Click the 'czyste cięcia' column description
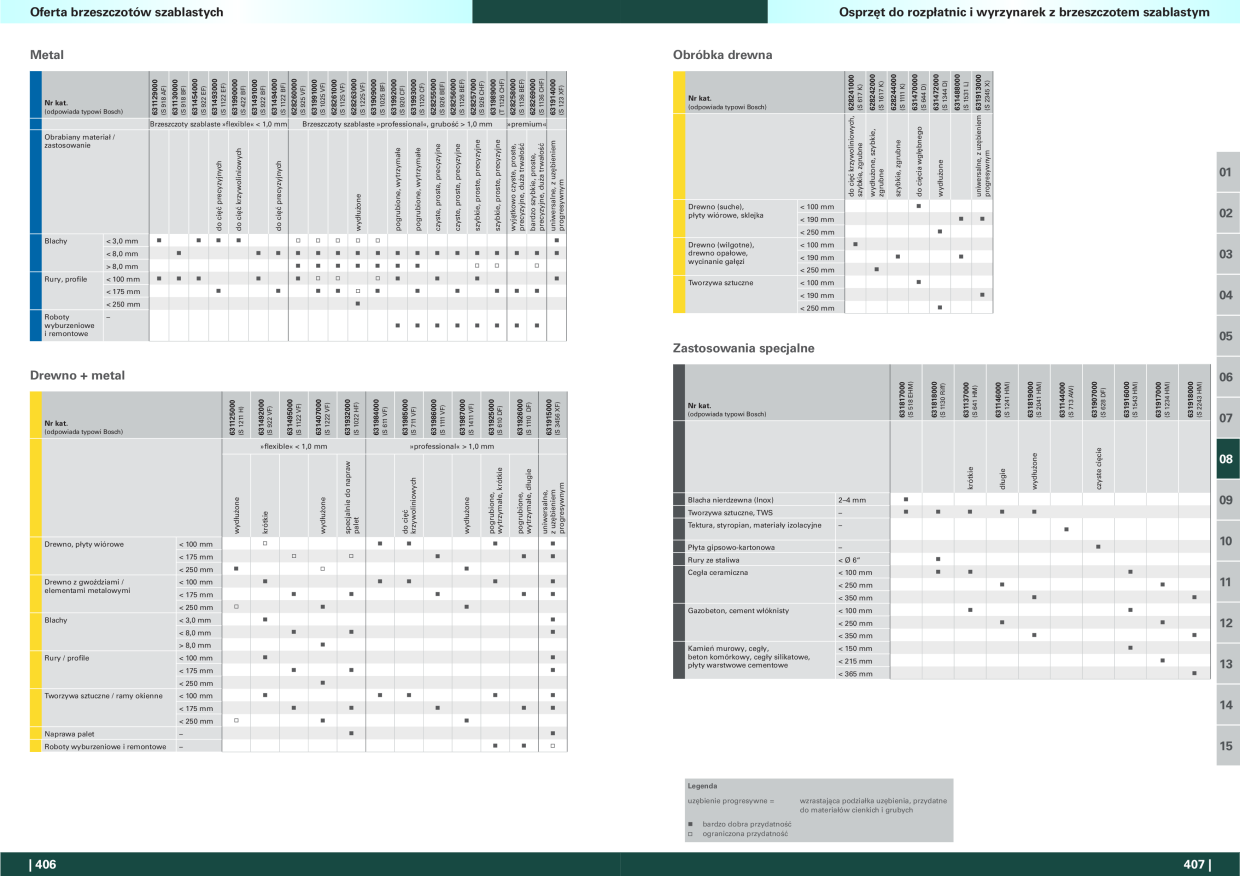Viewport: 1240px width, 876px height. click(1098, 468)
